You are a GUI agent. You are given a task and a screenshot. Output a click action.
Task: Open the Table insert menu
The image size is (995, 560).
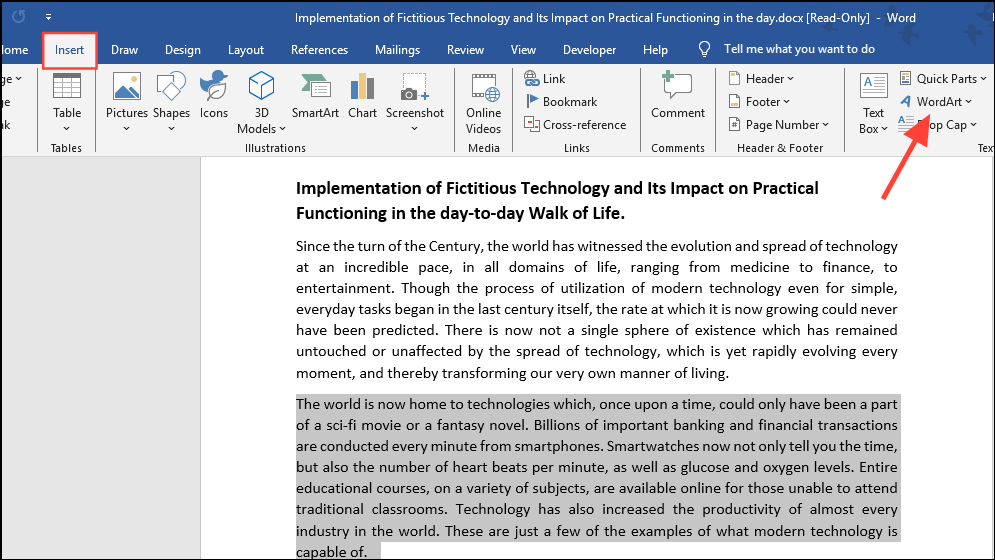[67, 98]
